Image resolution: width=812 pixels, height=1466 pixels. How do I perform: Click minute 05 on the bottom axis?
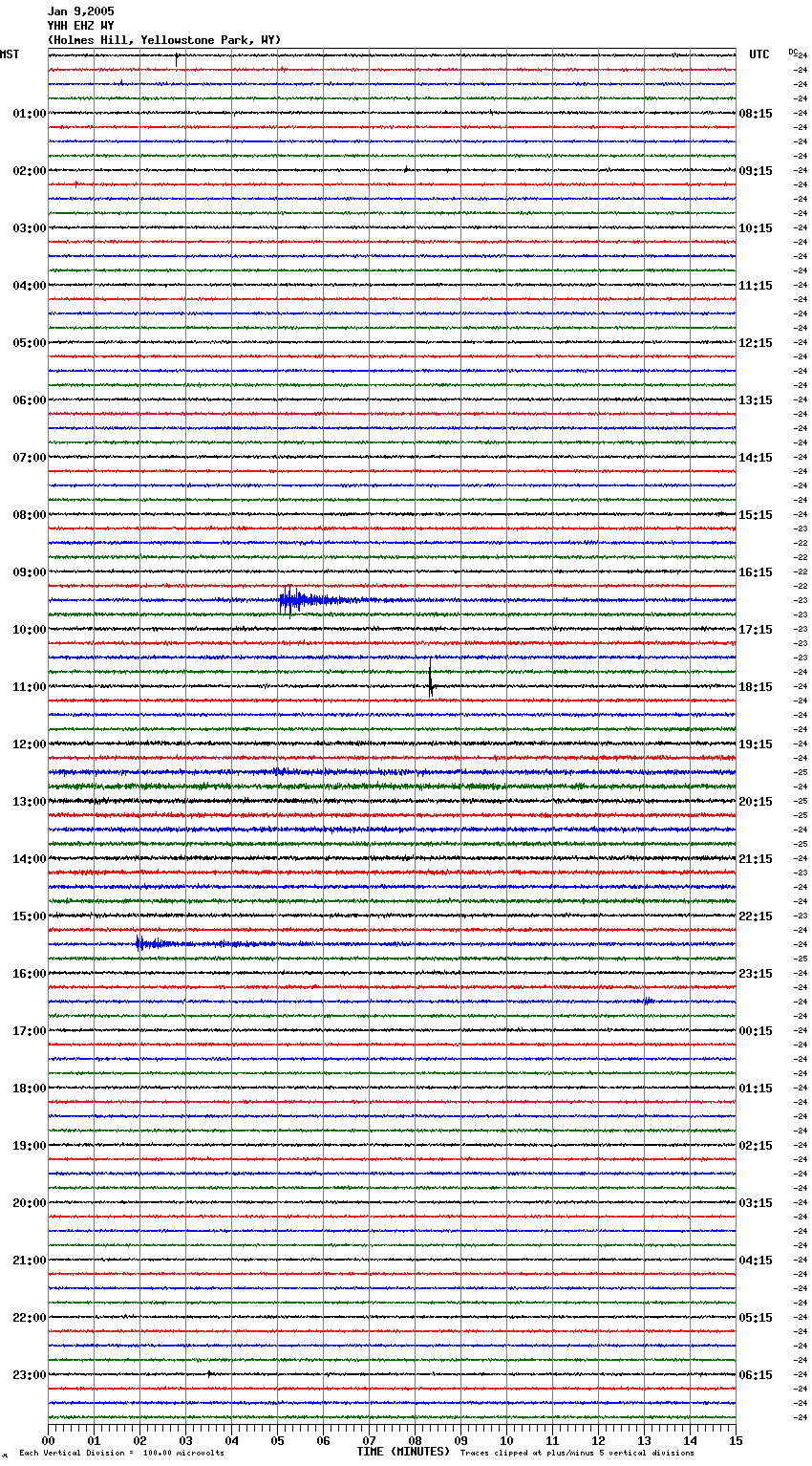point(277,1440)
